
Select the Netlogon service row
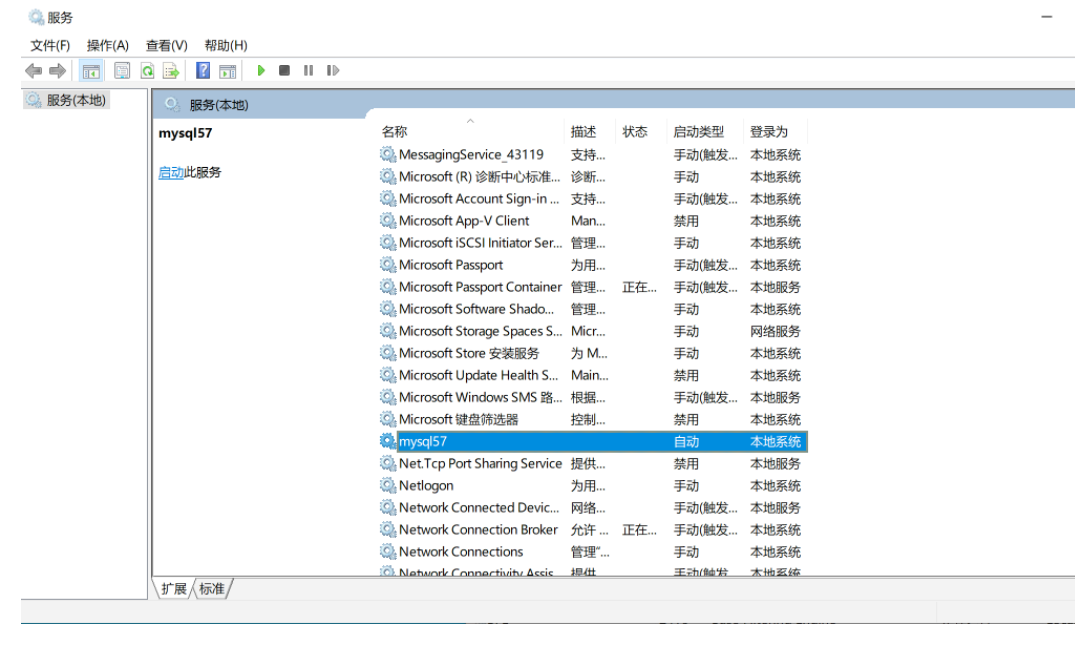tap(594, 485)
